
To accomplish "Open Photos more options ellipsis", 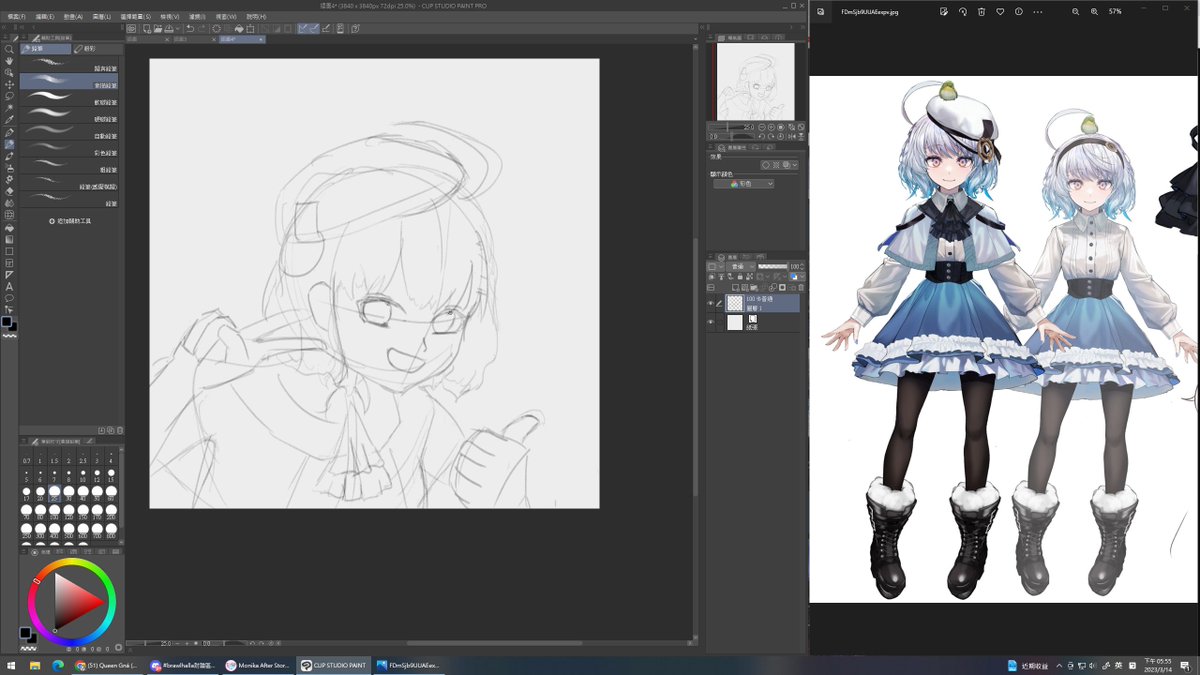I will (x=1038, y=11).
